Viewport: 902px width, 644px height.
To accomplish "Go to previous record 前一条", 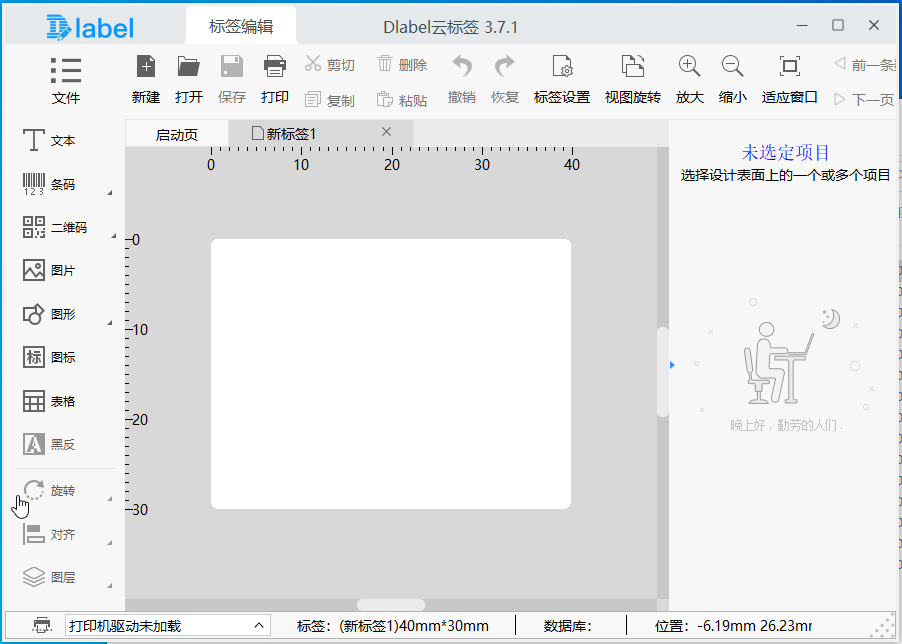I will (x=865, y=64).
